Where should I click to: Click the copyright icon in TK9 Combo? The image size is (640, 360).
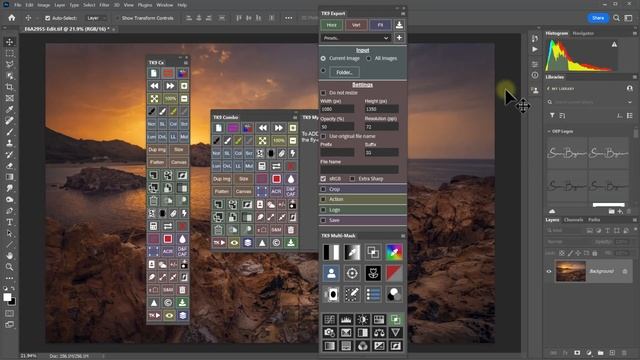point(276,243)
